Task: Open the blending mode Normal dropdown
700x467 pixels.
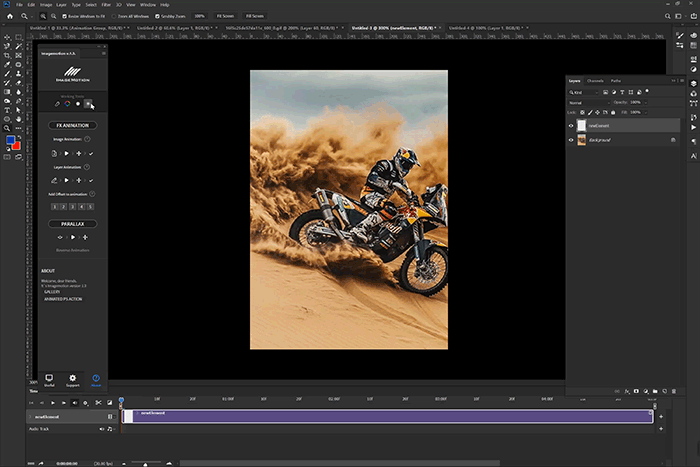Action: pyautogui.click(x=588, y=102)
